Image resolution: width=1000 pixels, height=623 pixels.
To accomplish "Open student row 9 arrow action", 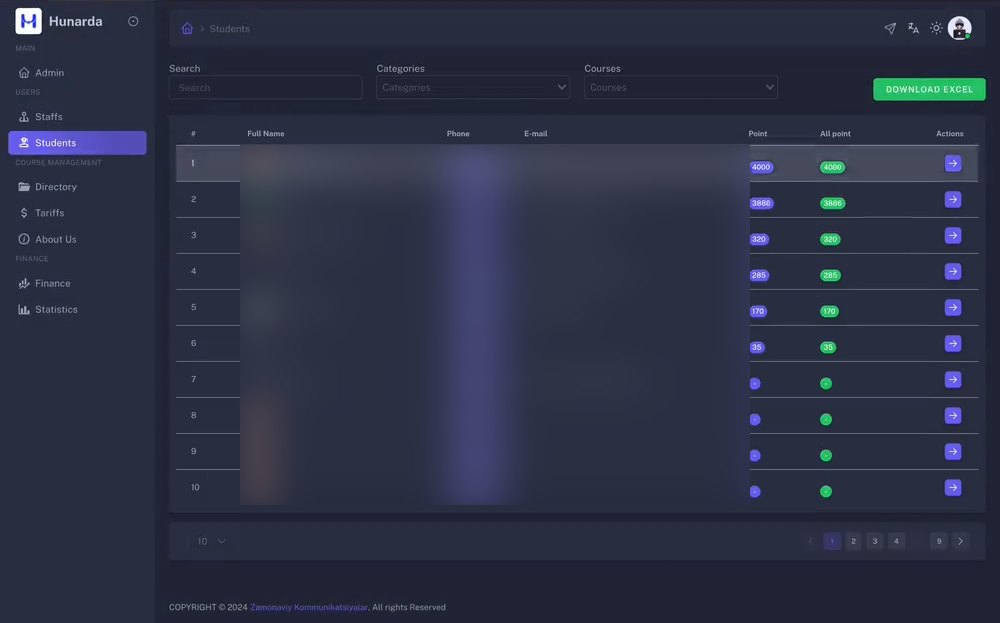I will point(953,451).
